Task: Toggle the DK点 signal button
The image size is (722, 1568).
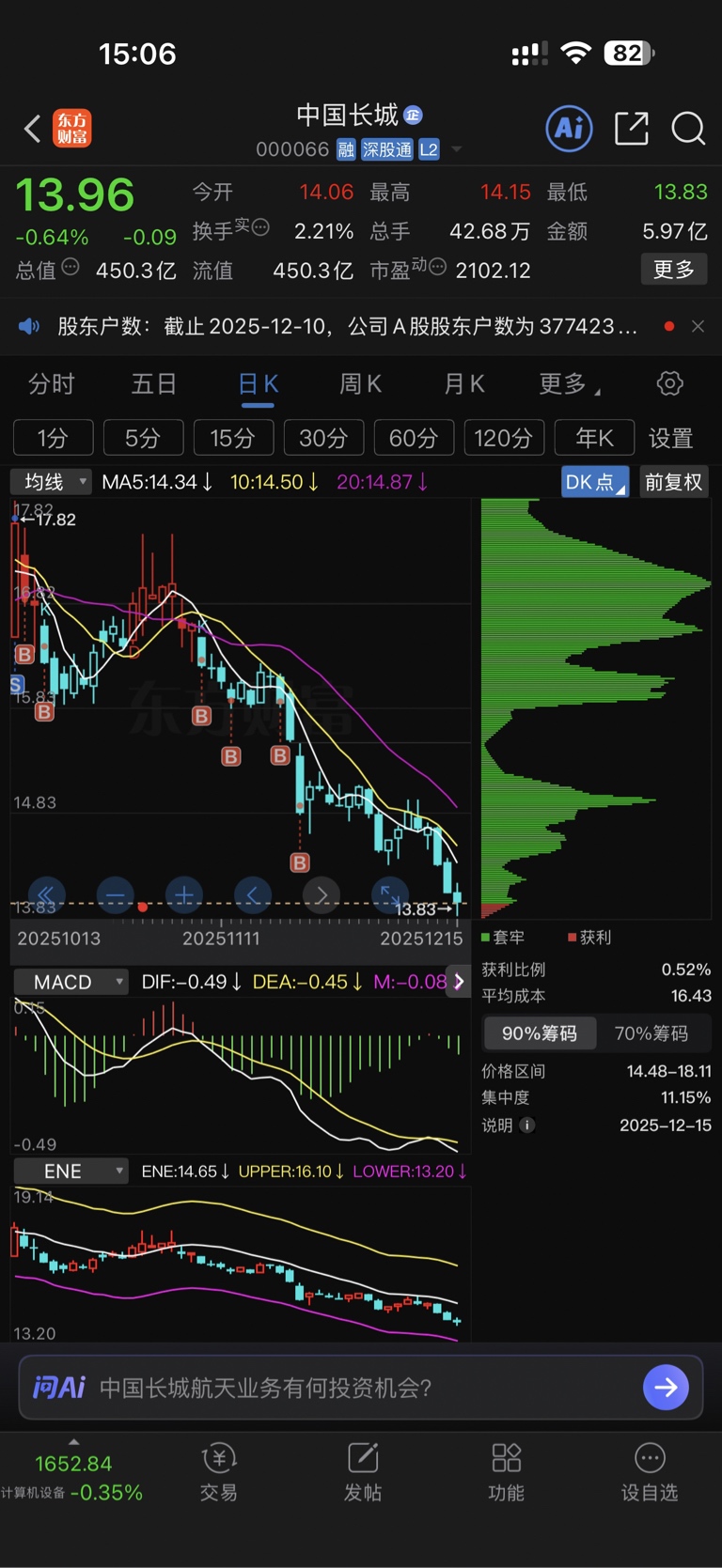Action: (x=595, y=482)
